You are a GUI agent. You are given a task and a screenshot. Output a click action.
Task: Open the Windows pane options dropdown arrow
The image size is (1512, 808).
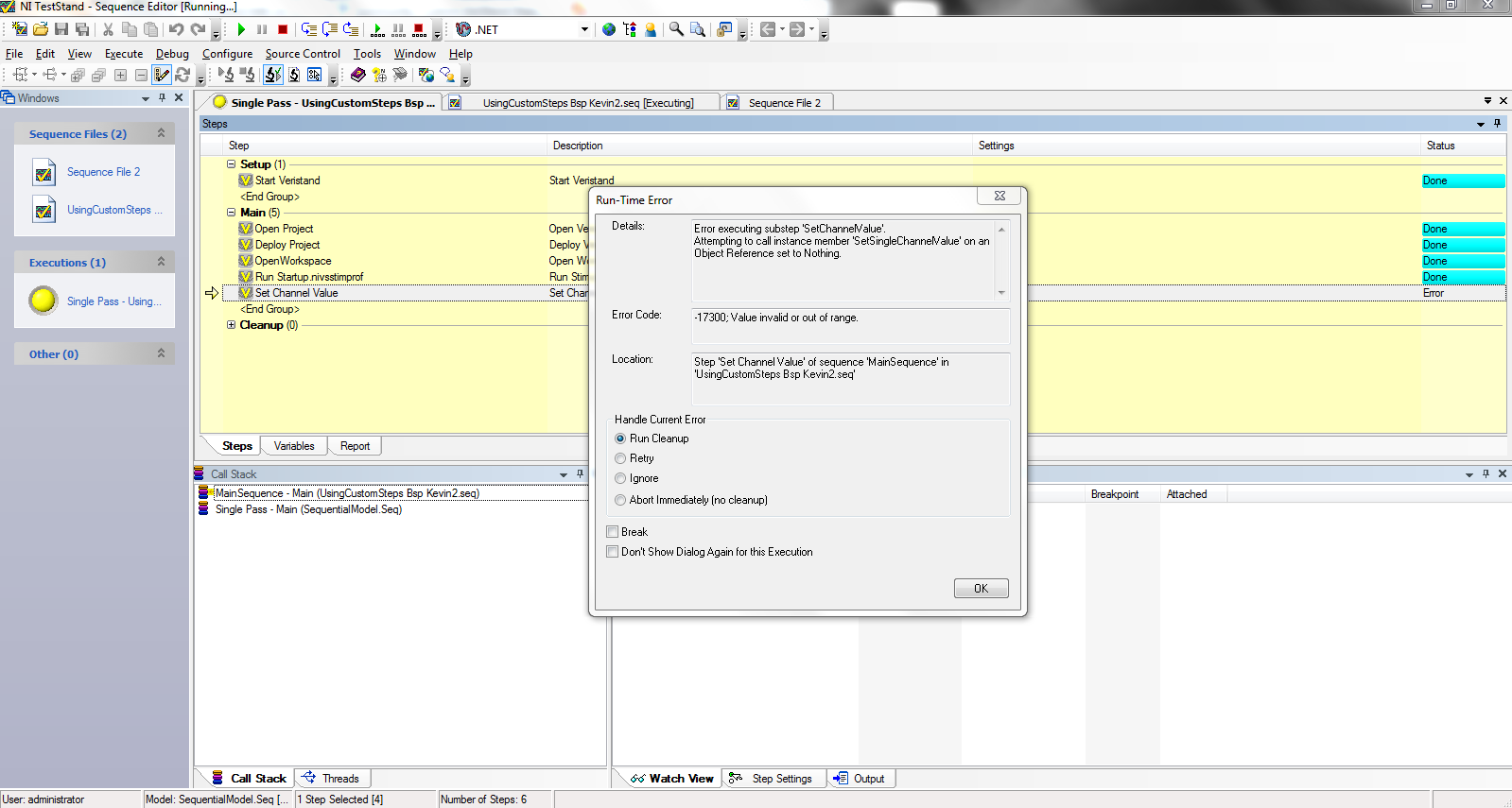146,98
